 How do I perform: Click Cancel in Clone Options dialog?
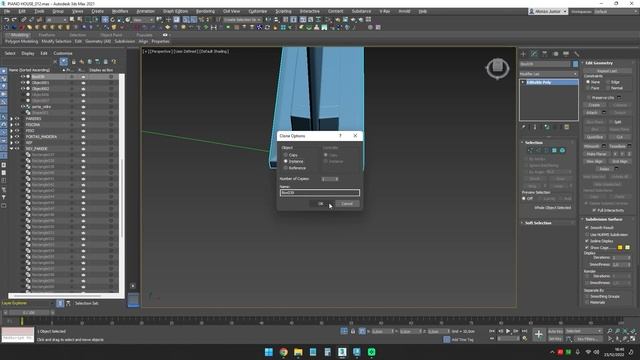click(x=347, y=204)
